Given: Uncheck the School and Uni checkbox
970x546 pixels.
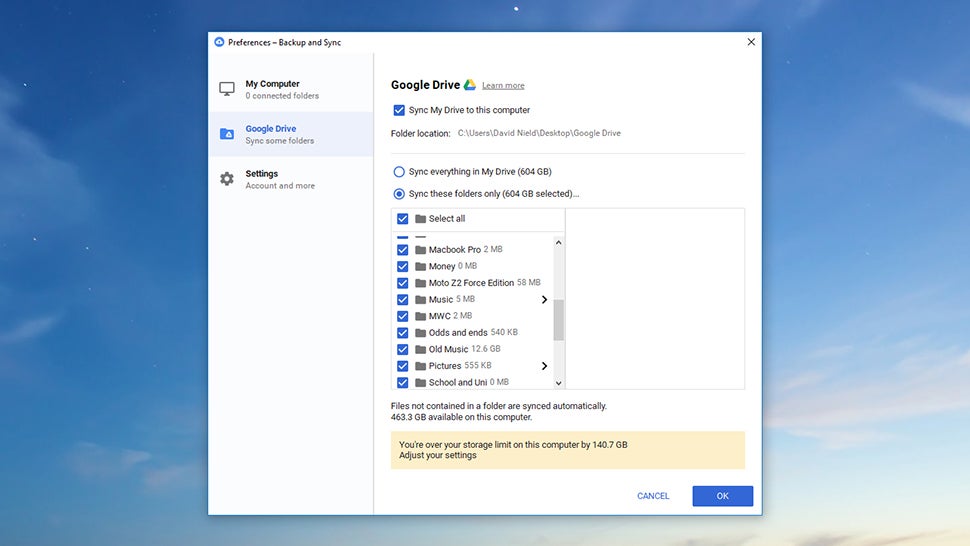Looking at the screenshot, I should (403, 383).
